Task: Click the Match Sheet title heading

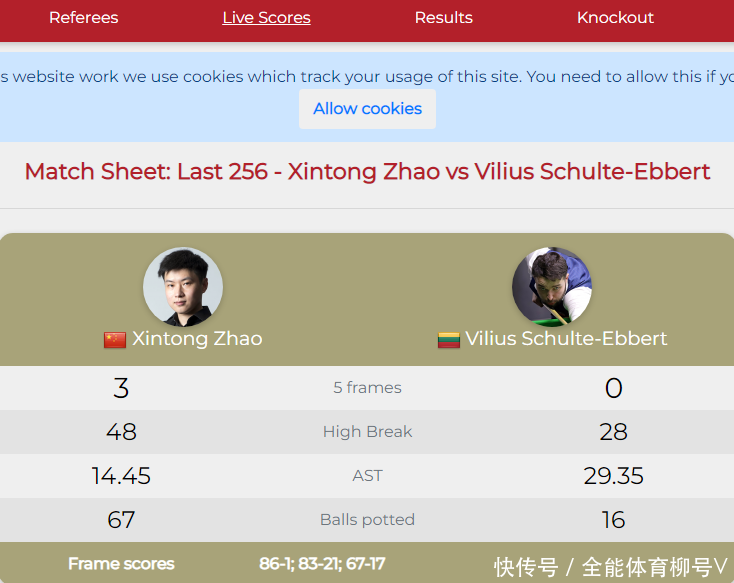Action: pyautogui.click(x=367, y=172)
